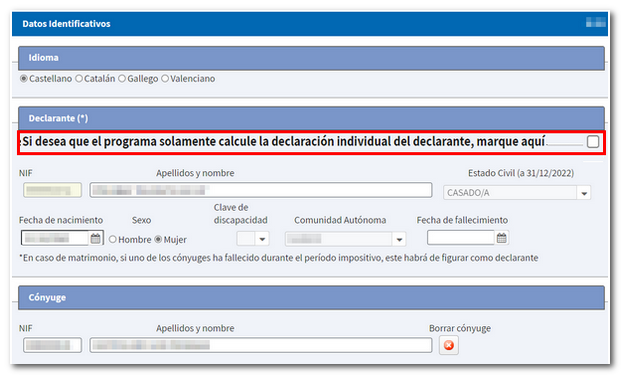
Task: Click Cónyuge section header
Action: click(x=311, y=297)
